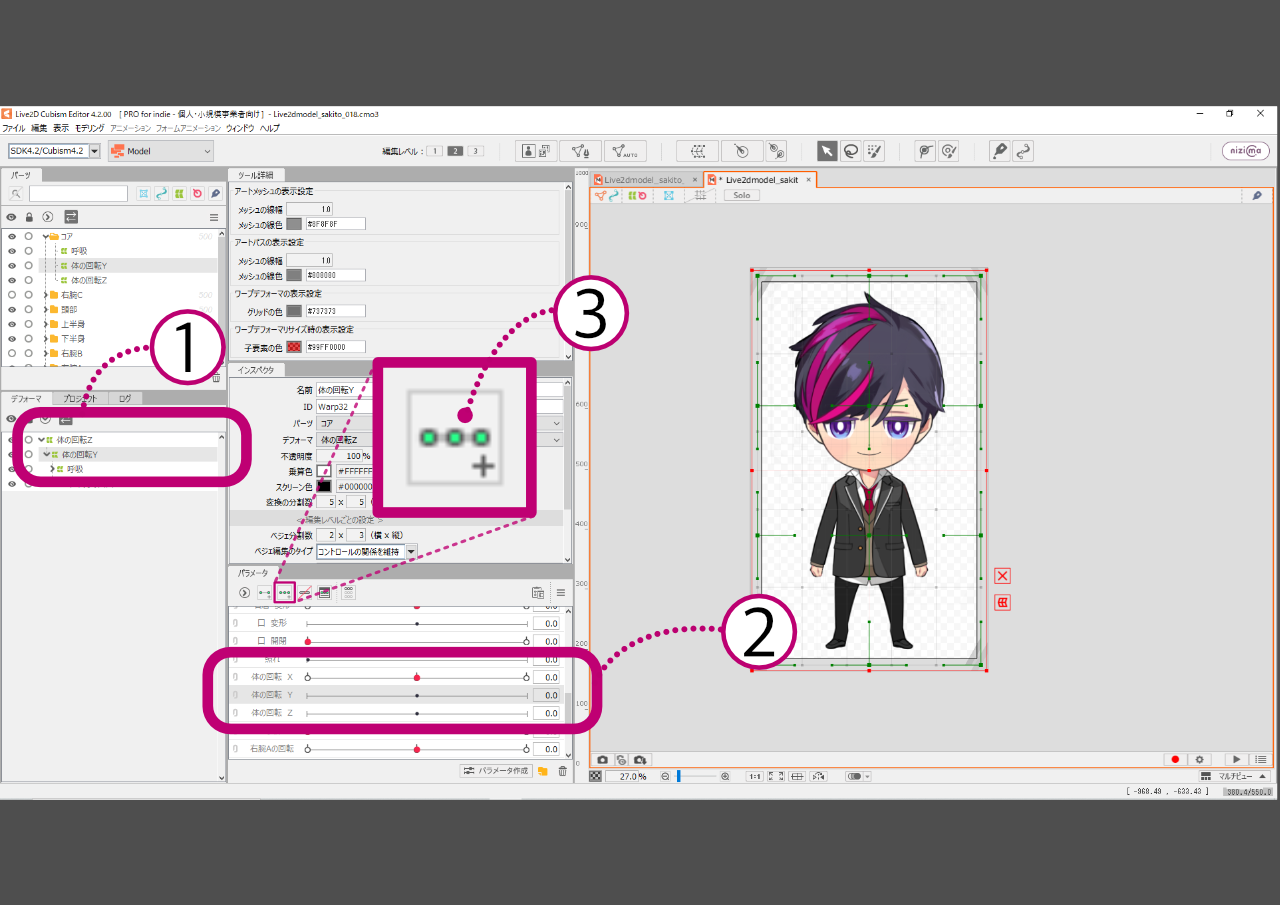The image size is (1280, 905).
Task: Toggle visibility of the 上半身 part
Action: point(12,324)
